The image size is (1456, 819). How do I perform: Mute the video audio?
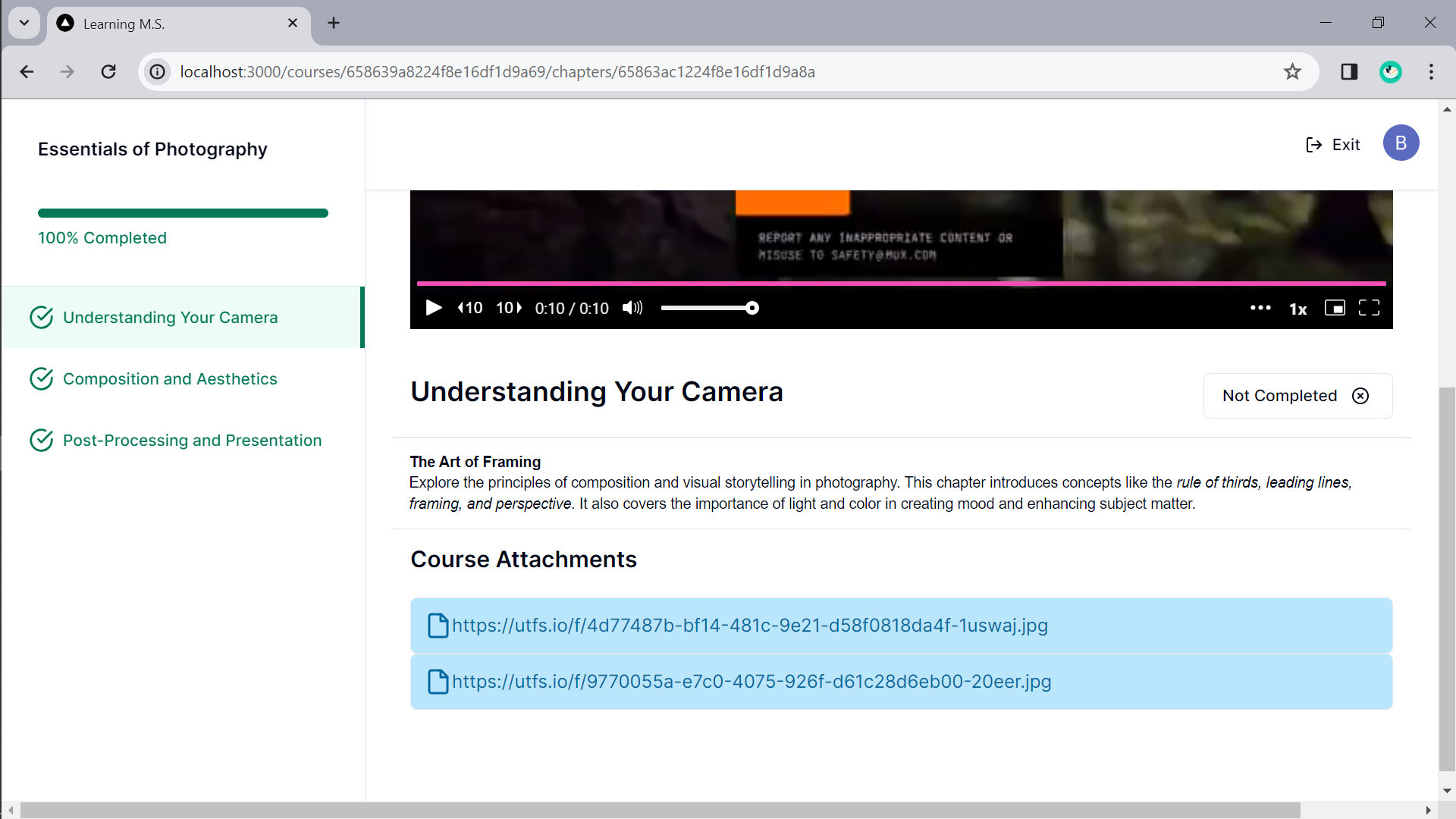point(632,308)
